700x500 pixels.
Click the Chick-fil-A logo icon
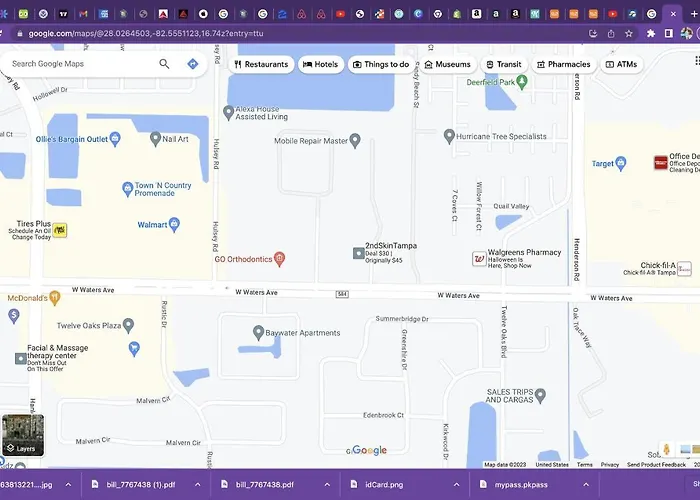point(684,269)
